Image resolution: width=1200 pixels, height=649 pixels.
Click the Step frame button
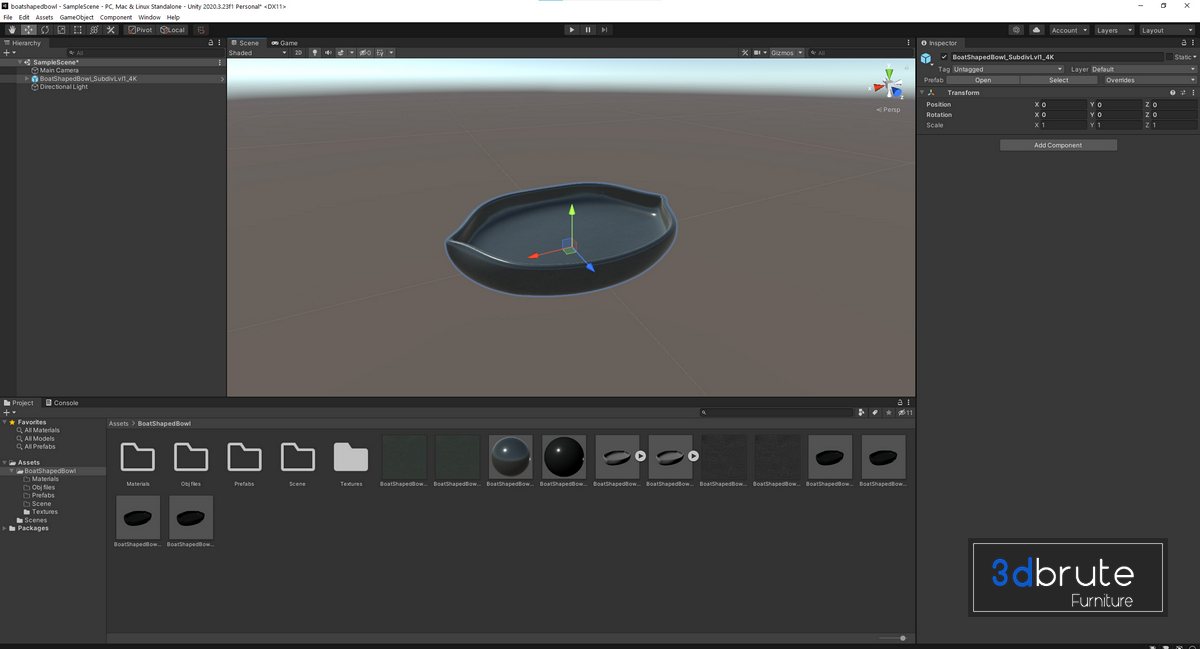point(605,30)
